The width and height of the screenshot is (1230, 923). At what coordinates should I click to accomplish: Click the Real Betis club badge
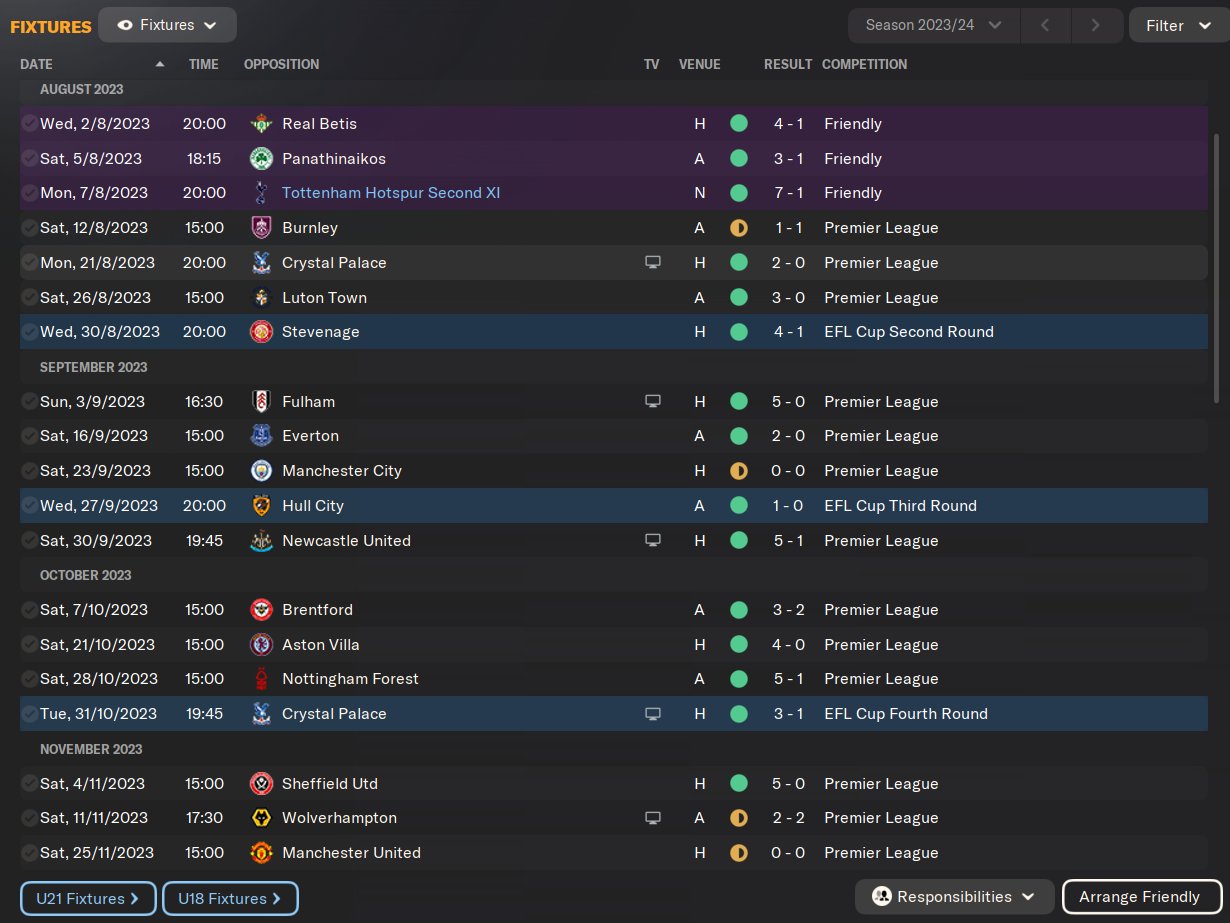point(261,124)
